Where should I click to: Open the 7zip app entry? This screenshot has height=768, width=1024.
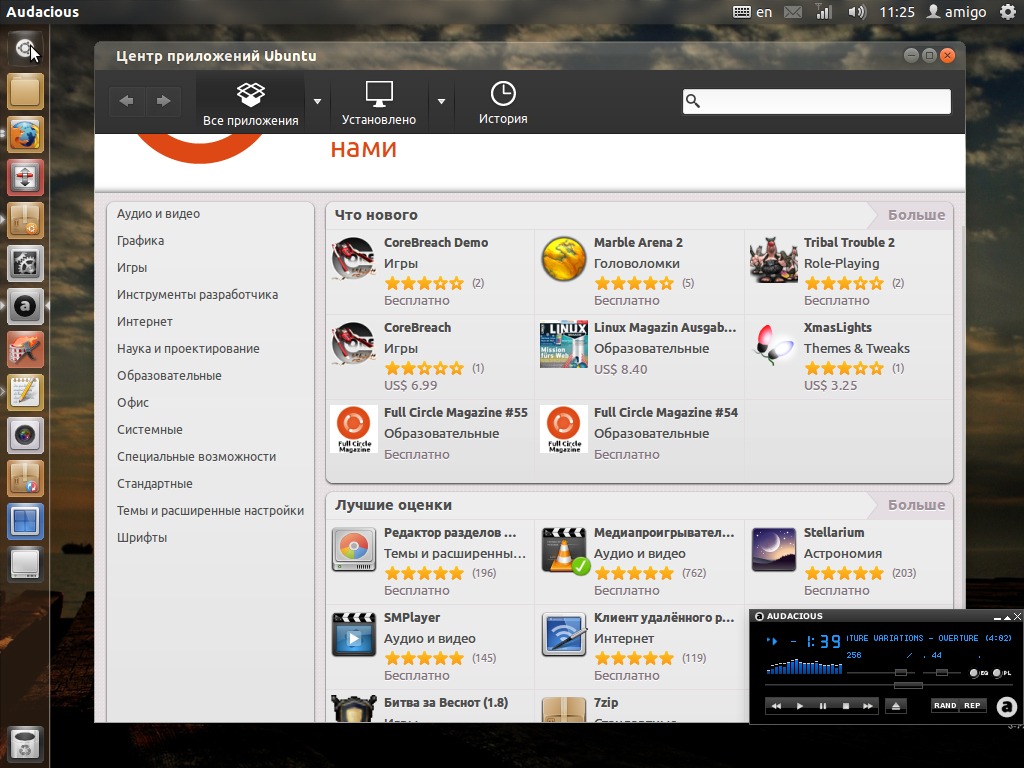pyautogui.click(x=640, y=708)
